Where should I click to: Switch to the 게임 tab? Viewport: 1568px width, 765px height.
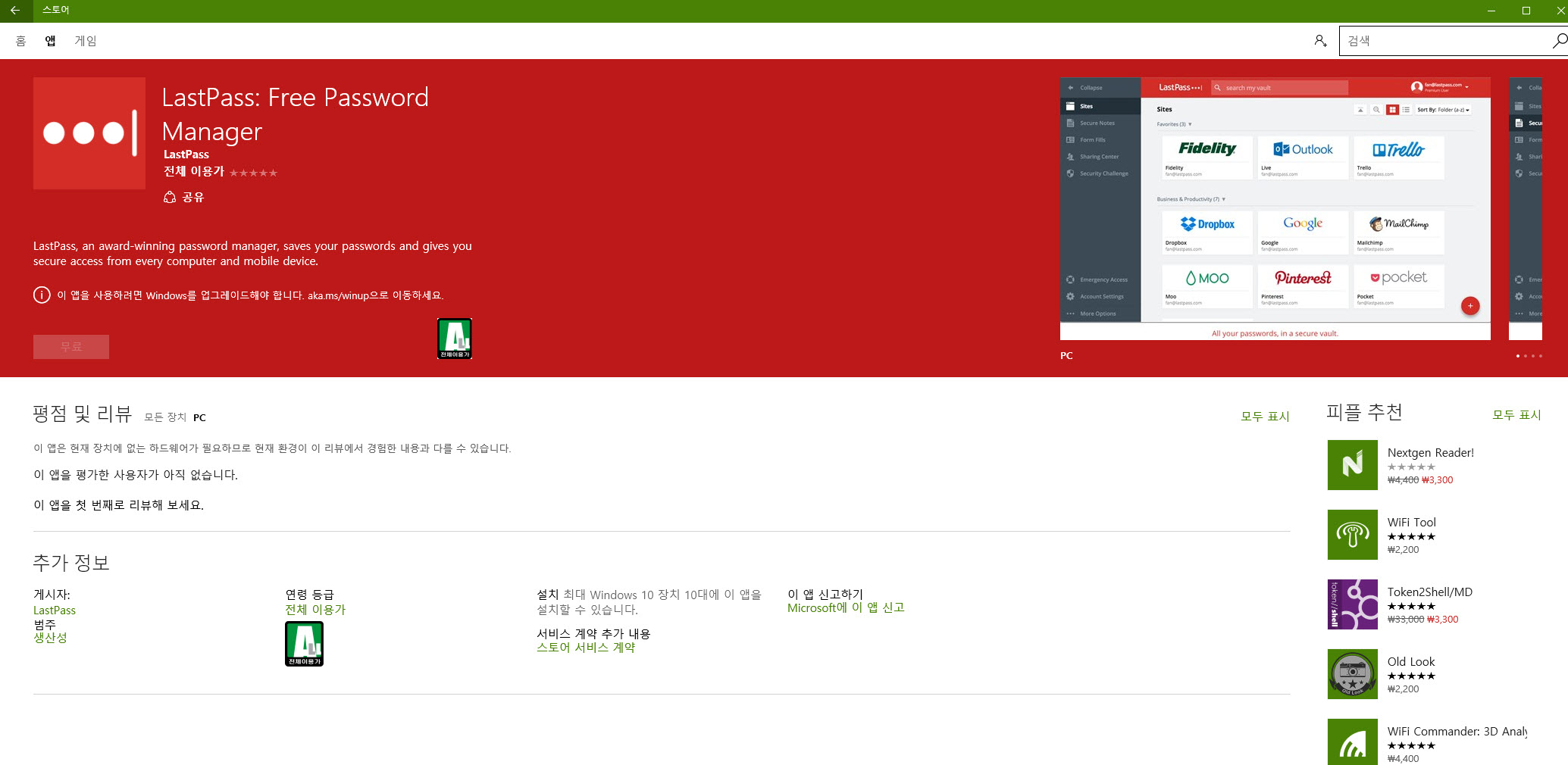pyautogui.click(x=86, y=41)
